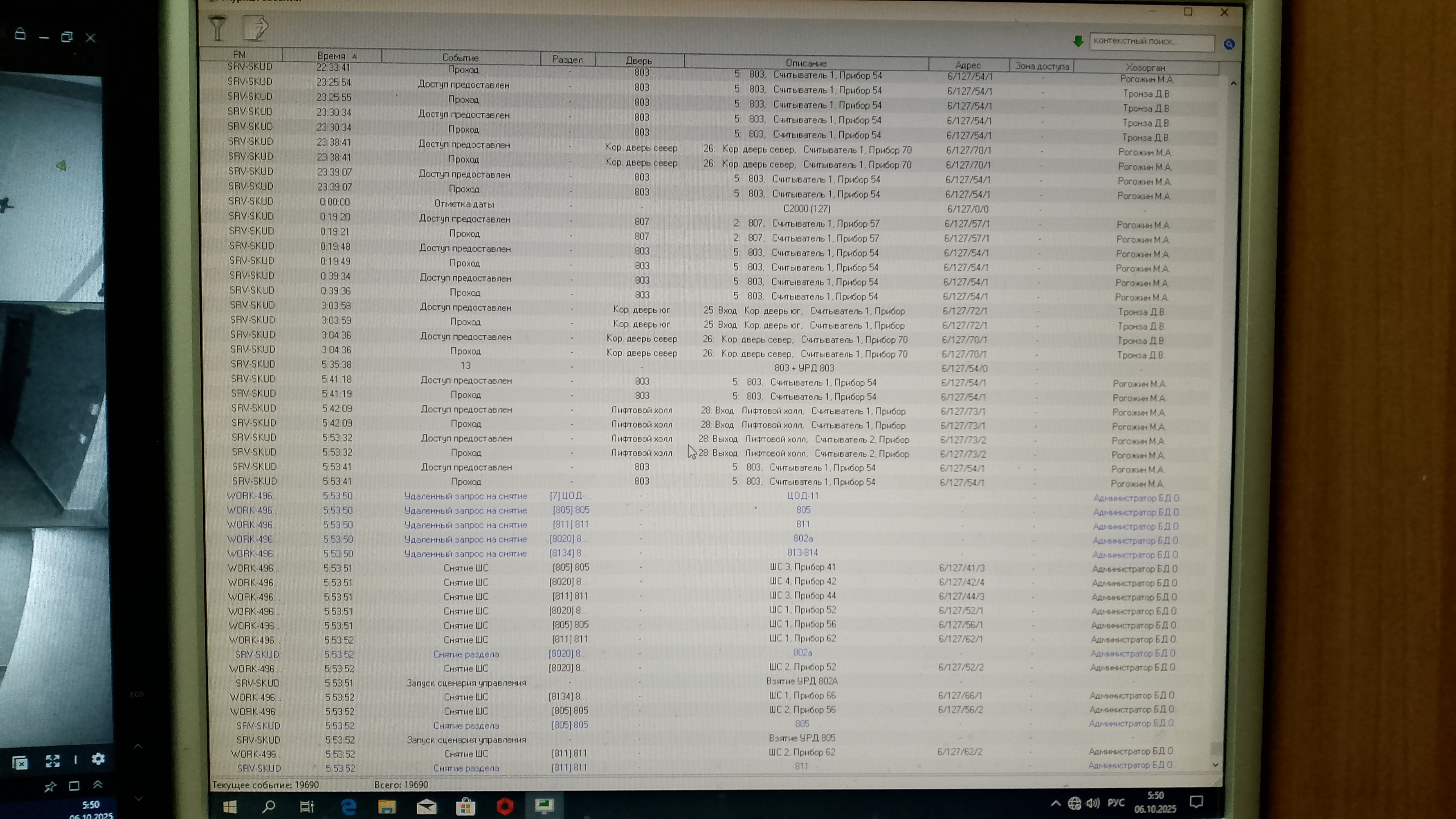The width and height of the screenshot is (1456, 819).
Task: Click Время column sort arrow header
Action: click(x=336, y=56)
